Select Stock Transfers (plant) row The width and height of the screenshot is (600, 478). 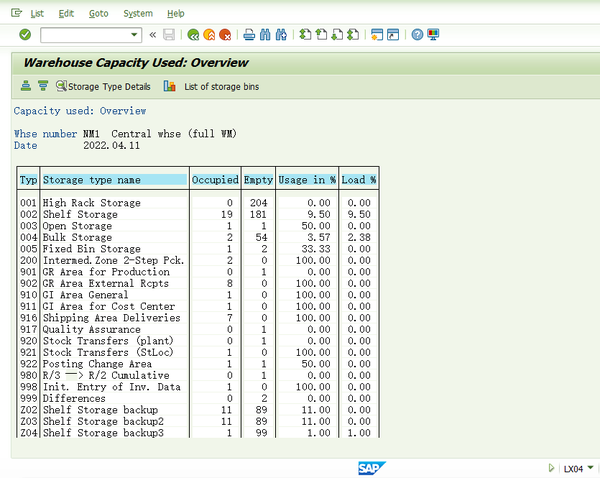point(198,341)
